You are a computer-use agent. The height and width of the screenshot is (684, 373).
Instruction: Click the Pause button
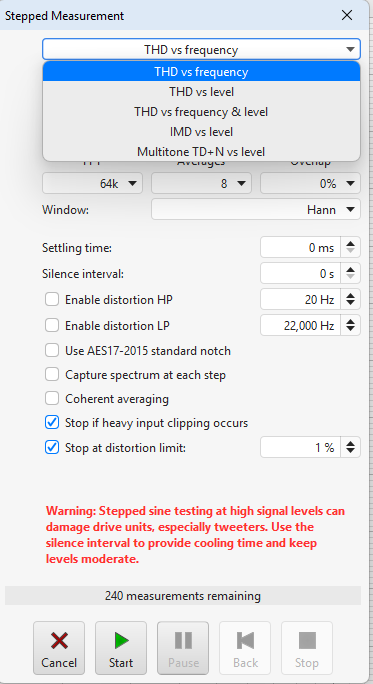pyautogui.click(x=183, y=648)
